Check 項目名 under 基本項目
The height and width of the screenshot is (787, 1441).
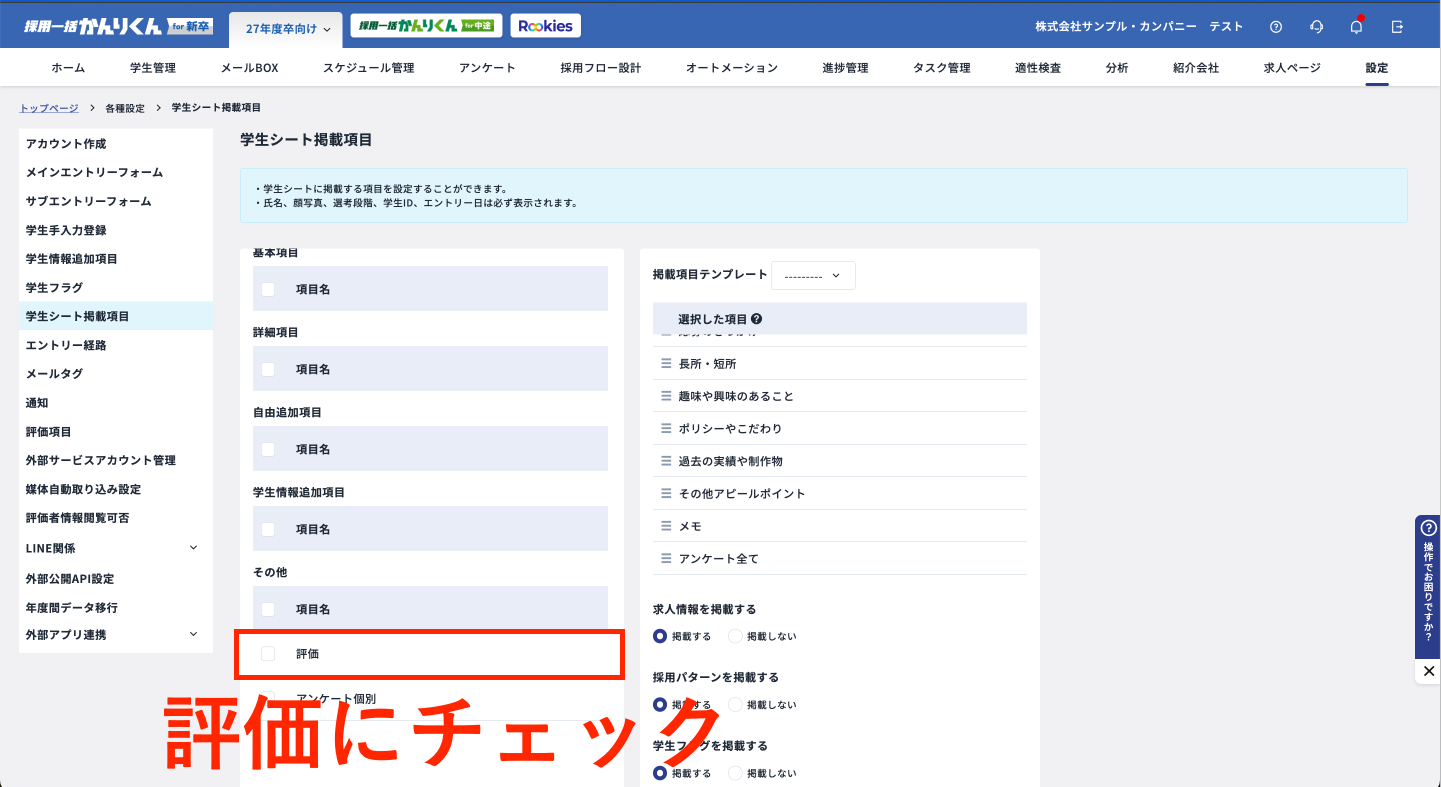pos(267,288)
